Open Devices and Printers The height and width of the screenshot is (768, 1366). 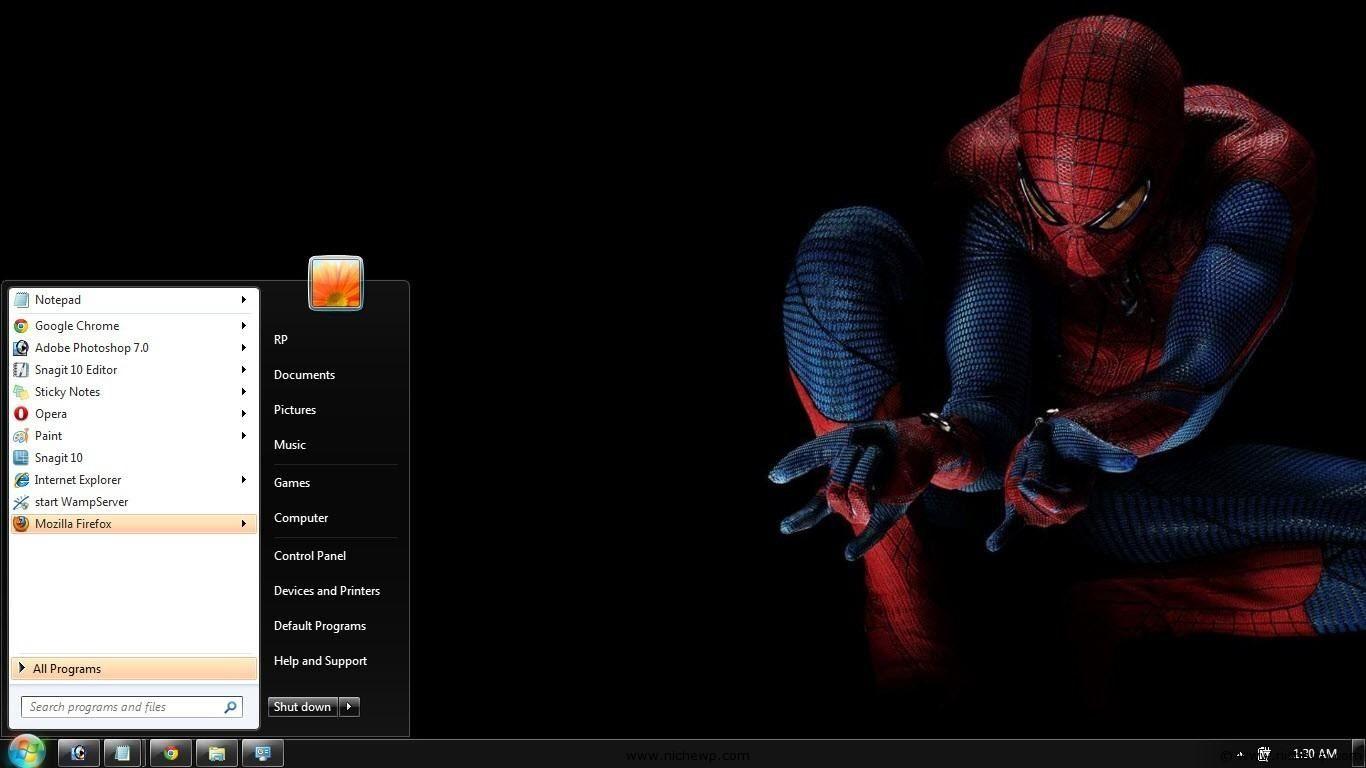click(327, 591)
